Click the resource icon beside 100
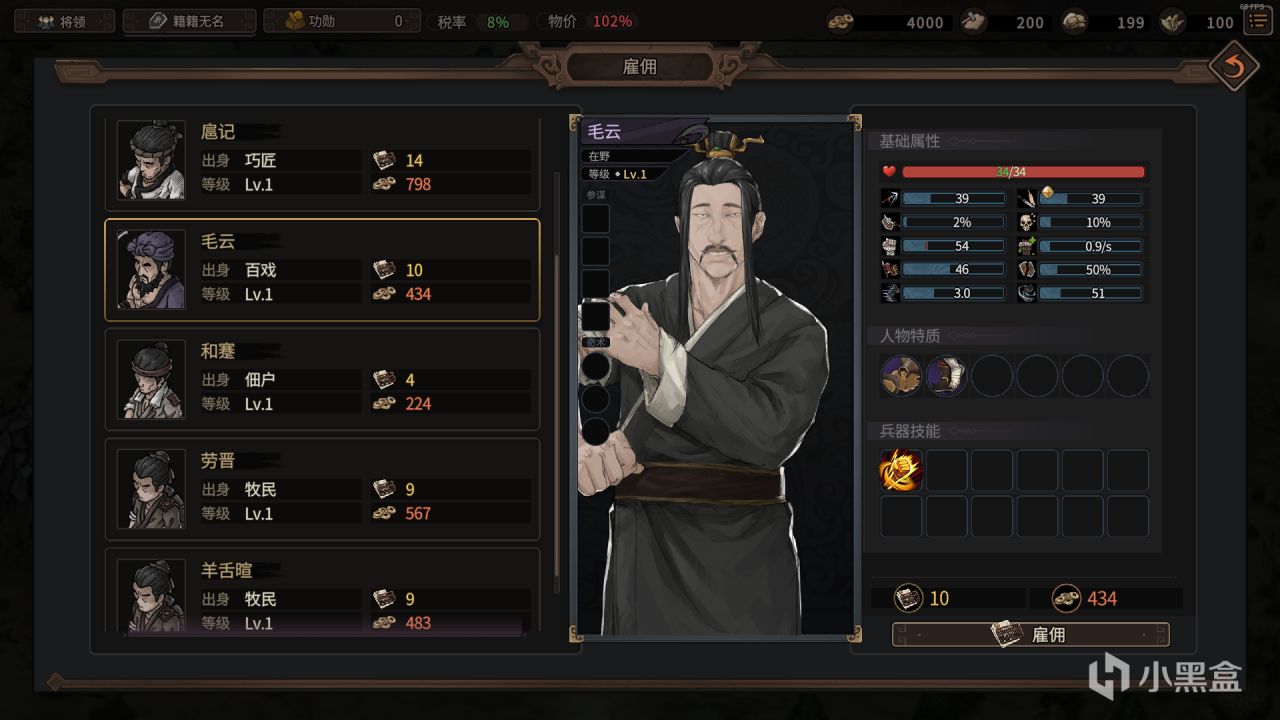Viewport: 1280px width, 720px height. pos(1173,21)
